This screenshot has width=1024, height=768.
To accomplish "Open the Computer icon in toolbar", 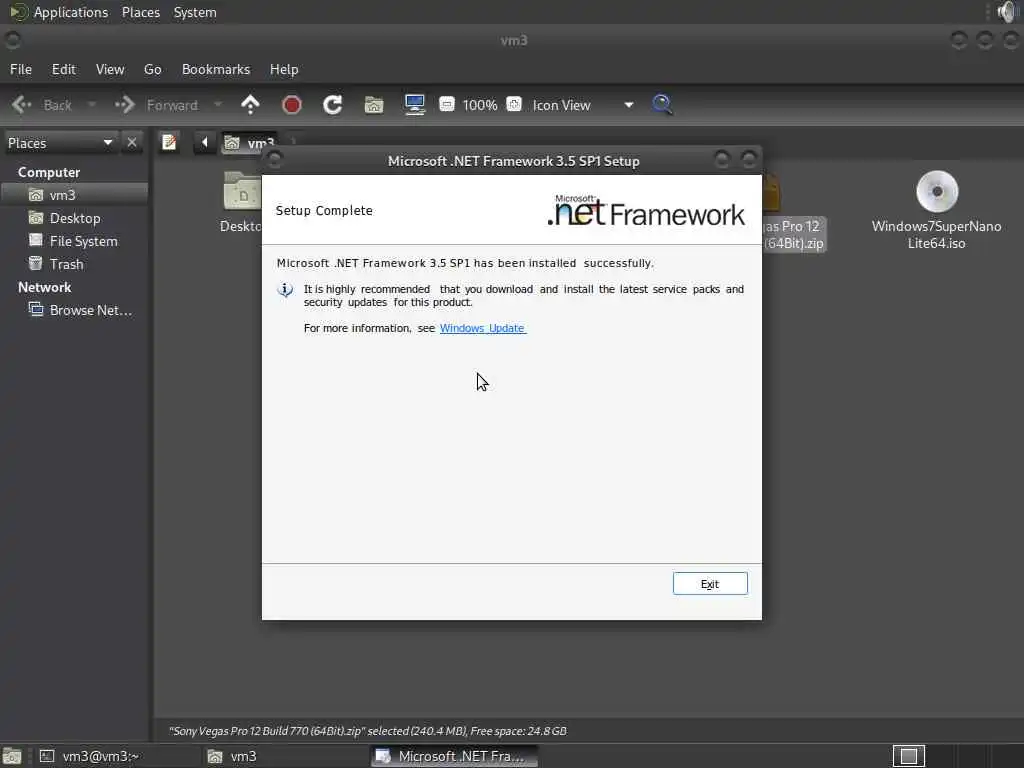I will [415, 104].
